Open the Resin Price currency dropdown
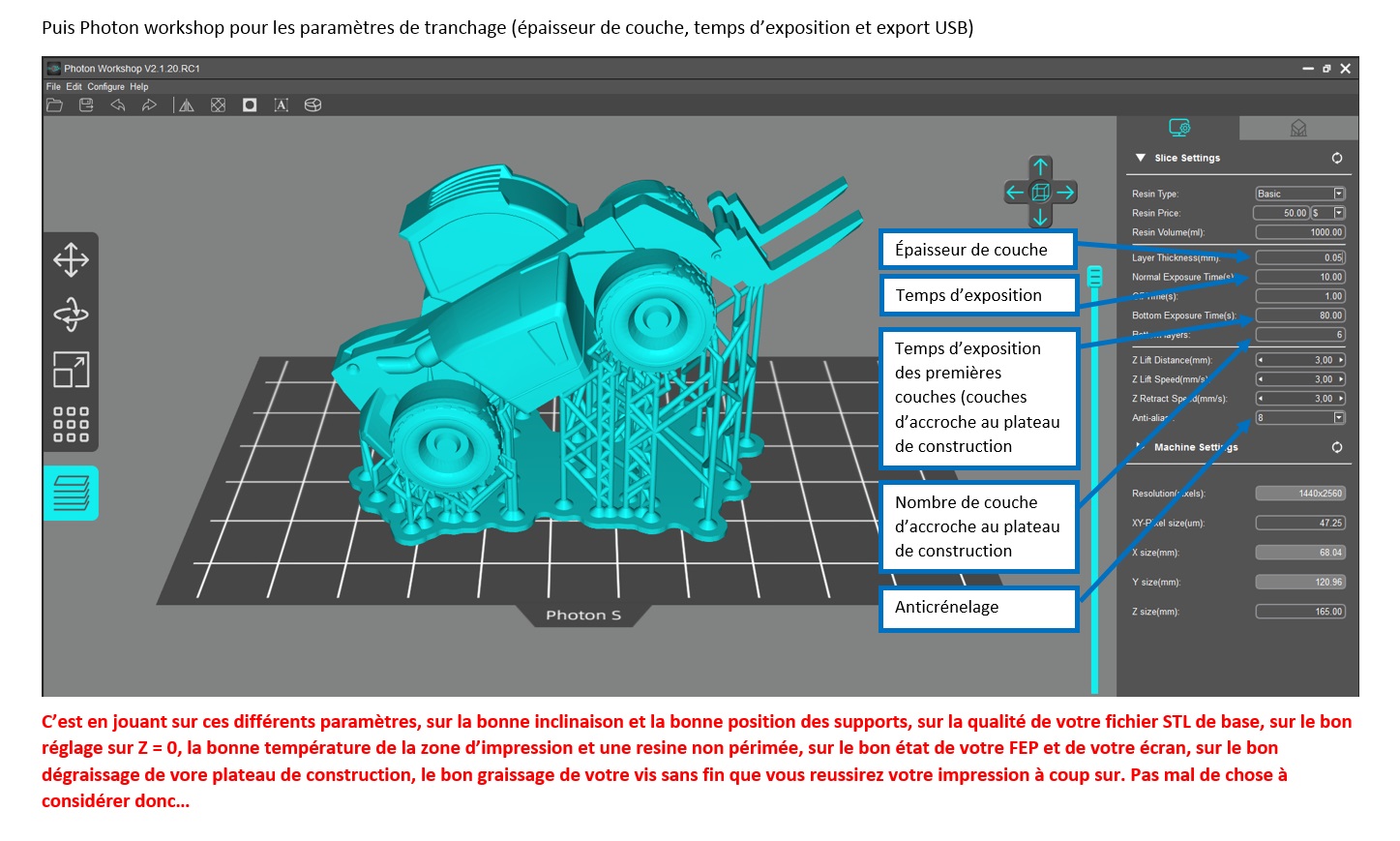The height and width of the screenshot is (841, 1400). tap(1339, 213)
